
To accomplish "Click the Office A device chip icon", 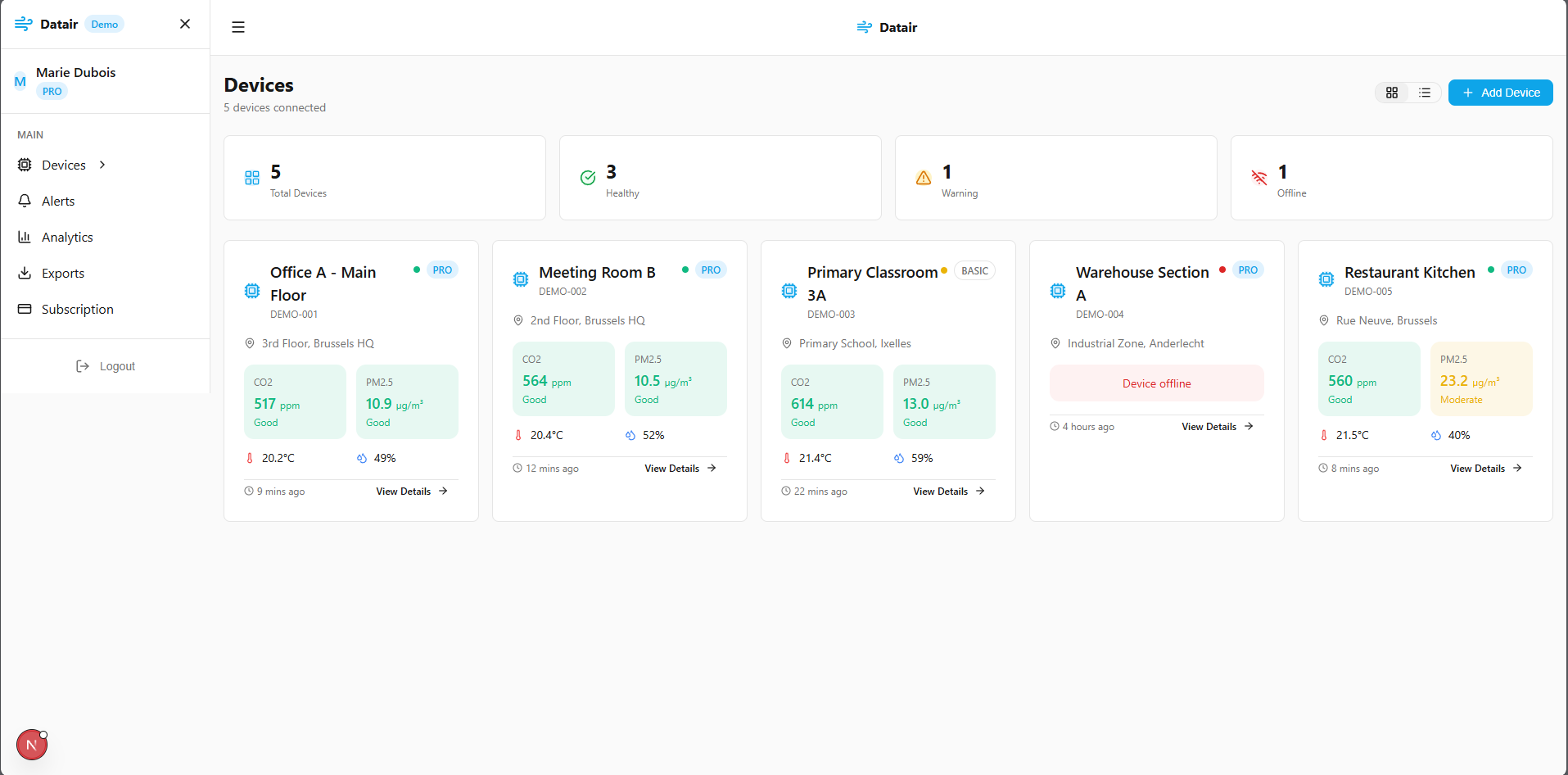I will pos(252,291).
